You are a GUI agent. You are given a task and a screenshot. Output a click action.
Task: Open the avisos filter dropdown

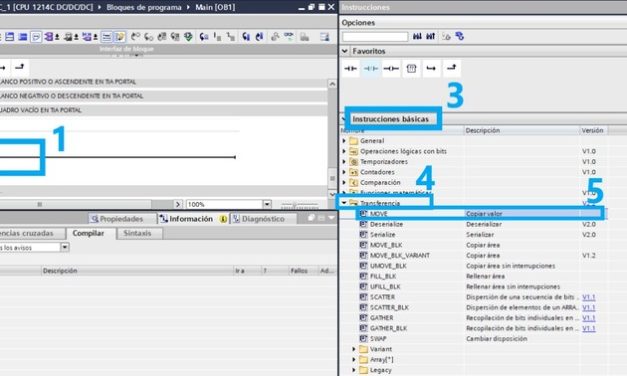click(x=64, y=247)
